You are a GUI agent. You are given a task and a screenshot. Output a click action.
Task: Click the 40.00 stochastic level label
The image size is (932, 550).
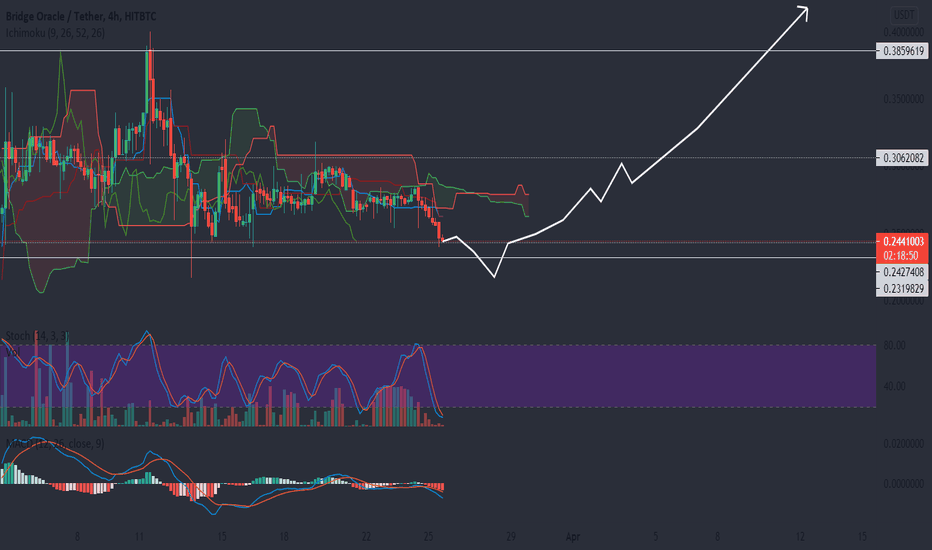[895, 386]
